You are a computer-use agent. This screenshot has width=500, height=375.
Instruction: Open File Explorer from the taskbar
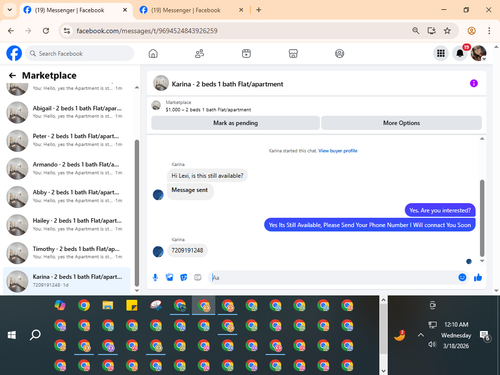[108, 305]
